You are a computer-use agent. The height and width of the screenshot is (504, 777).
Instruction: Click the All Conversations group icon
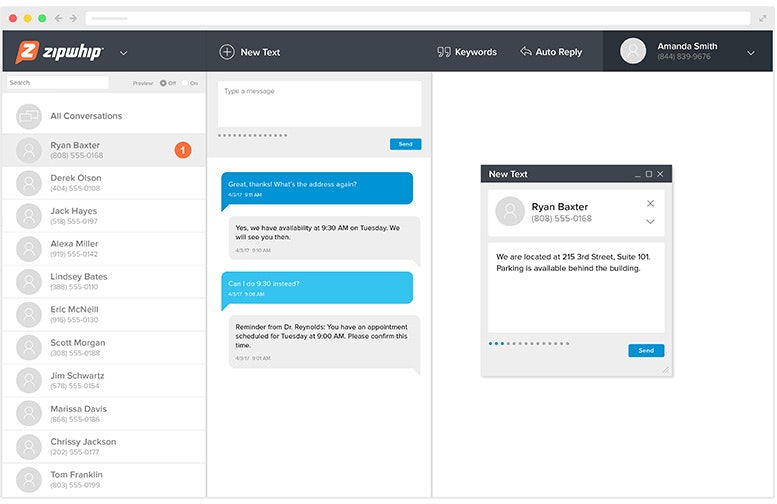tap(29, 116)
